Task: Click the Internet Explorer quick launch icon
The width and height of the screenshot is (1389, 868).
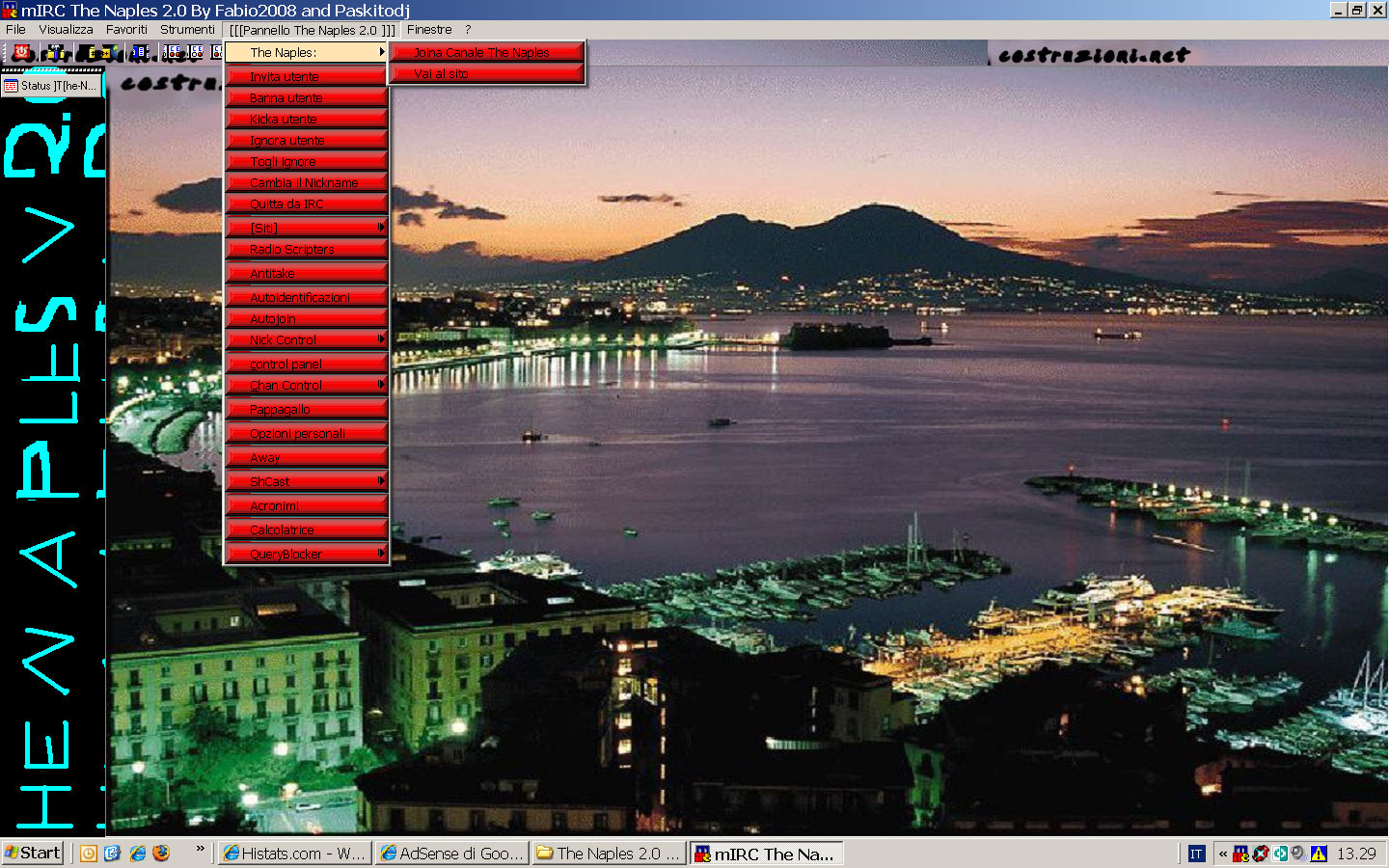Action: pos(137,854)
